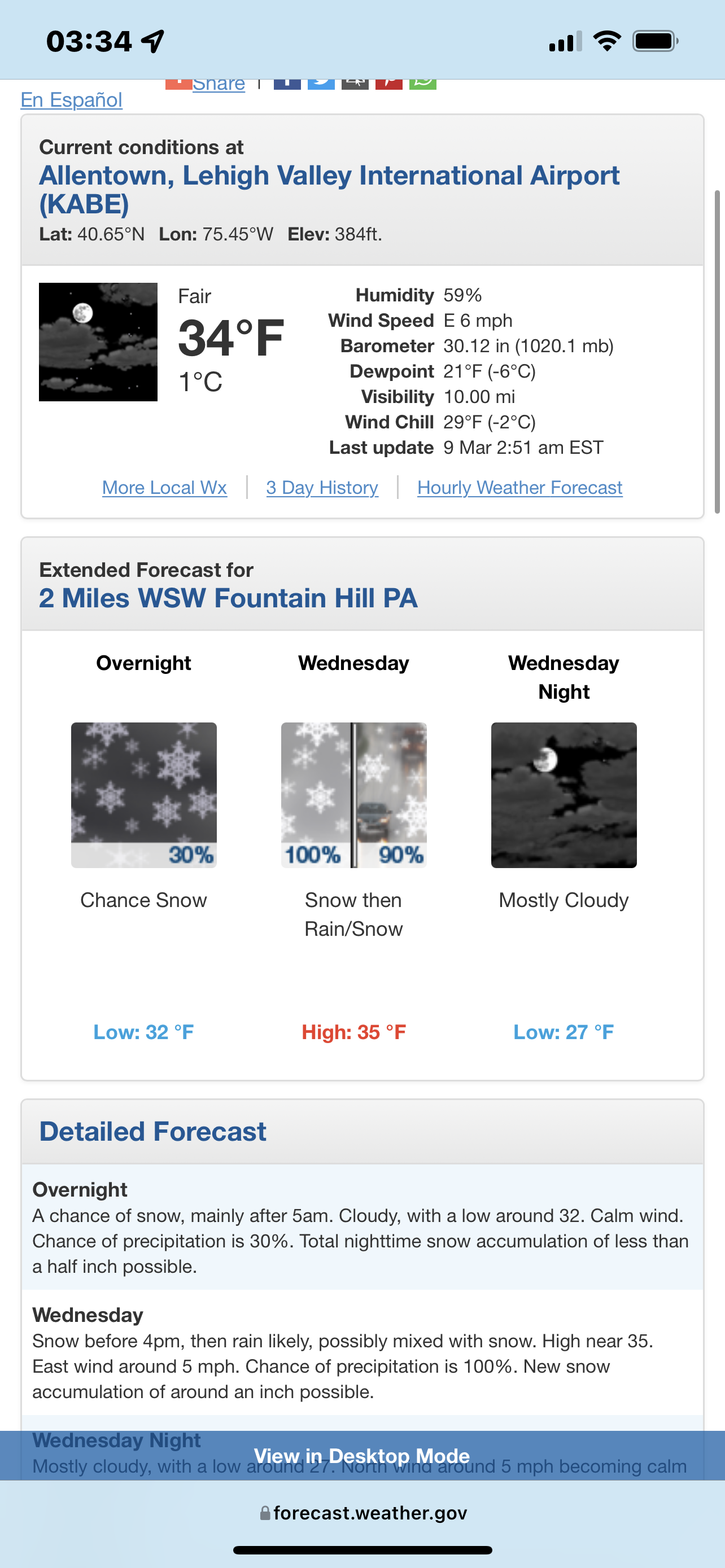Switch to En Español
The width and height of the screenshot is (725, 1568).
tap(71, 100)
